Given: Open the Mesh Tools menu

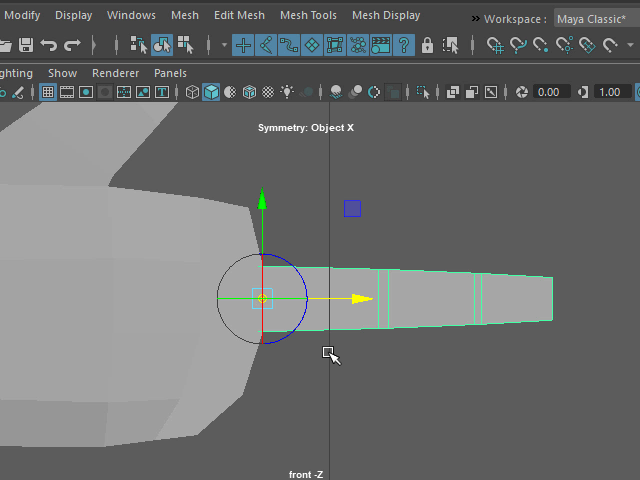Looking at the screenshot, I should 308,15.
